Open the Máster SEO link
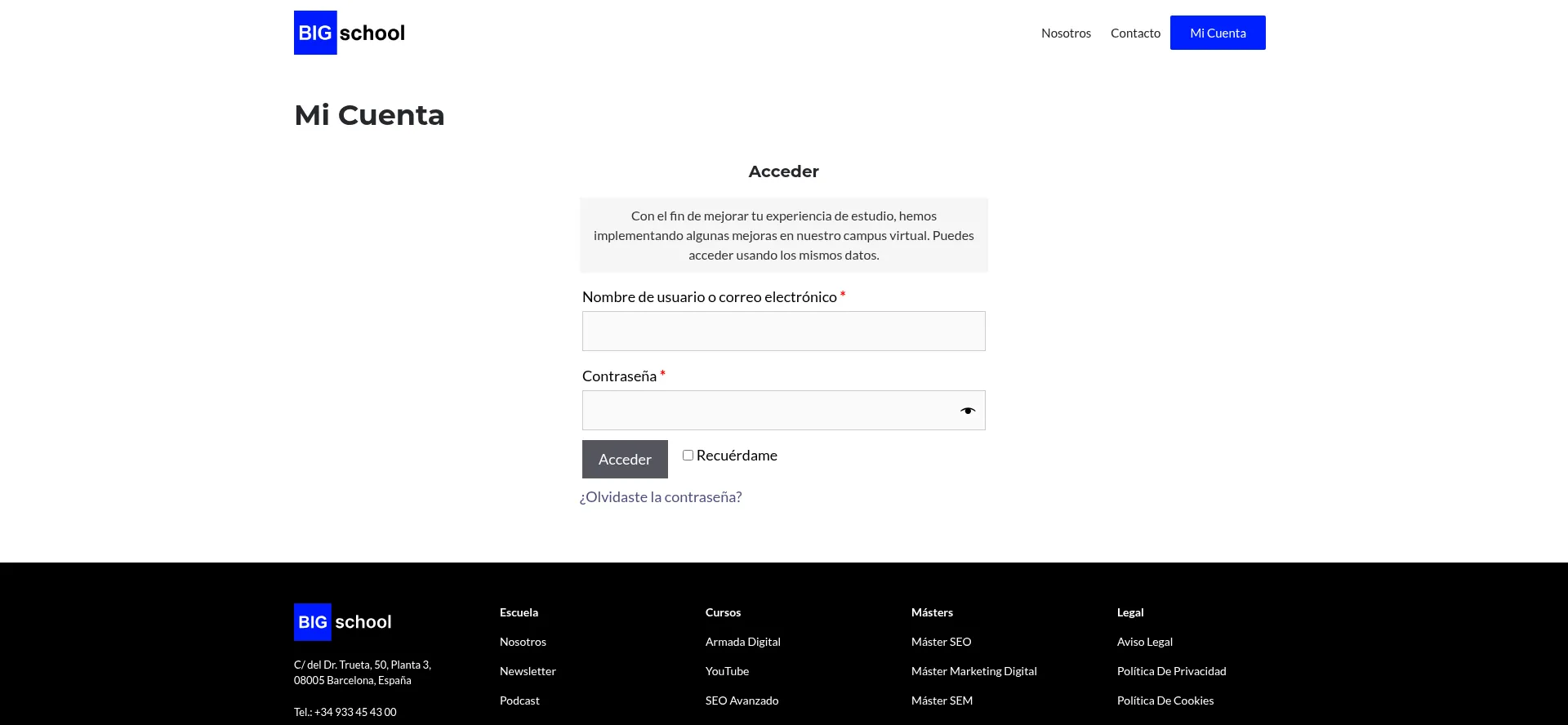This screenshot has height=725, width=1568. coord(941,642)
